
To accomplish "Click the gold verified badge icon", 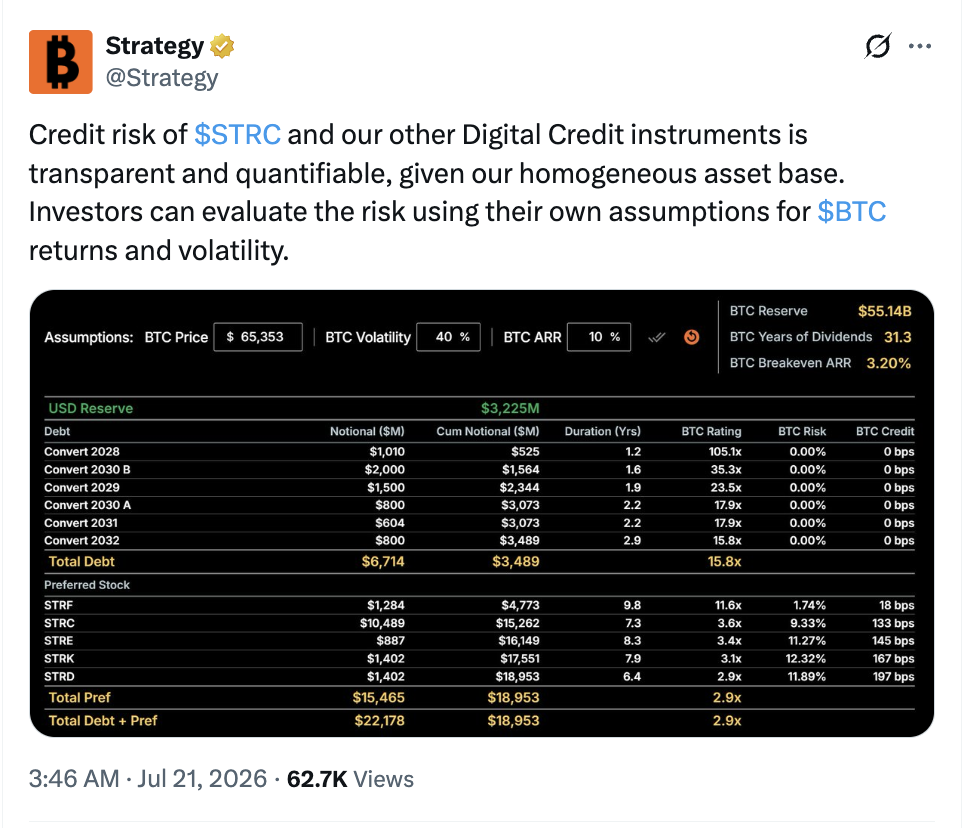I will (x=222, y=46).
